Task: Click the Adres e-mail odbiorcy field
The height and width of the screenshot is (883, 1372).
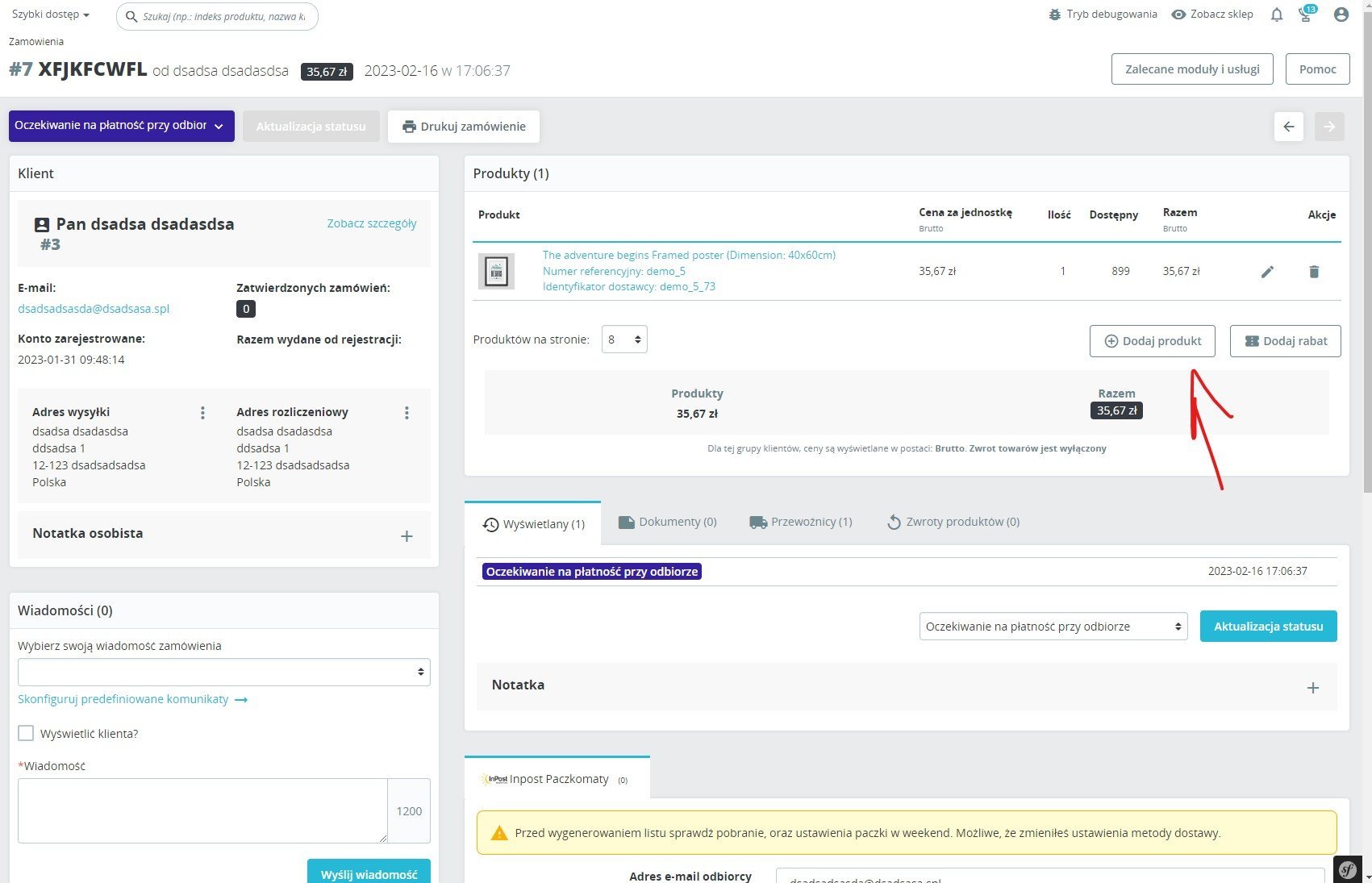Action: point(1050,876)
